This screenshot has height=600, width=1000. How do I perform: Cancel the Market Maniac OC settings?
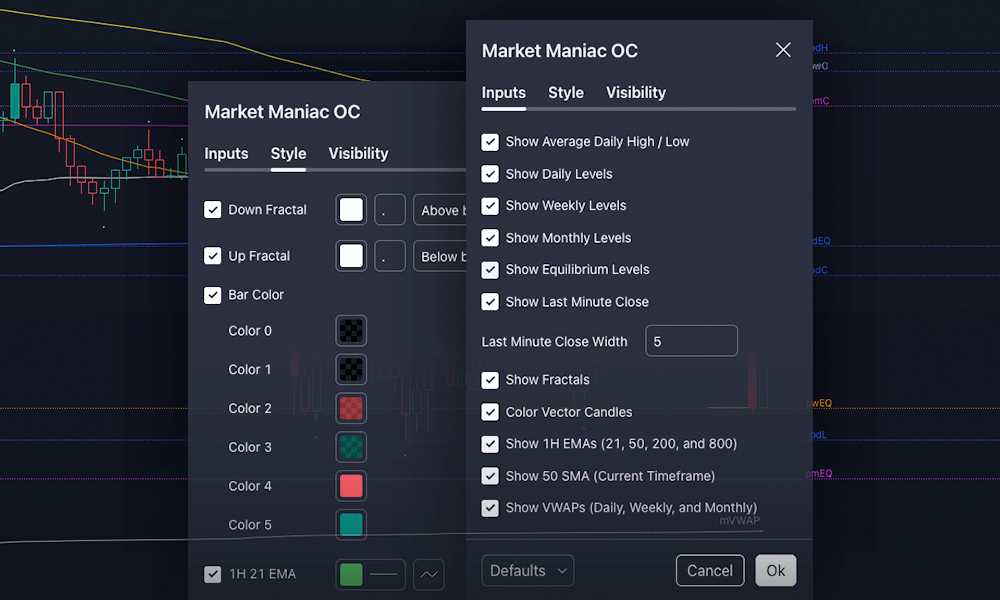point(710,570)
